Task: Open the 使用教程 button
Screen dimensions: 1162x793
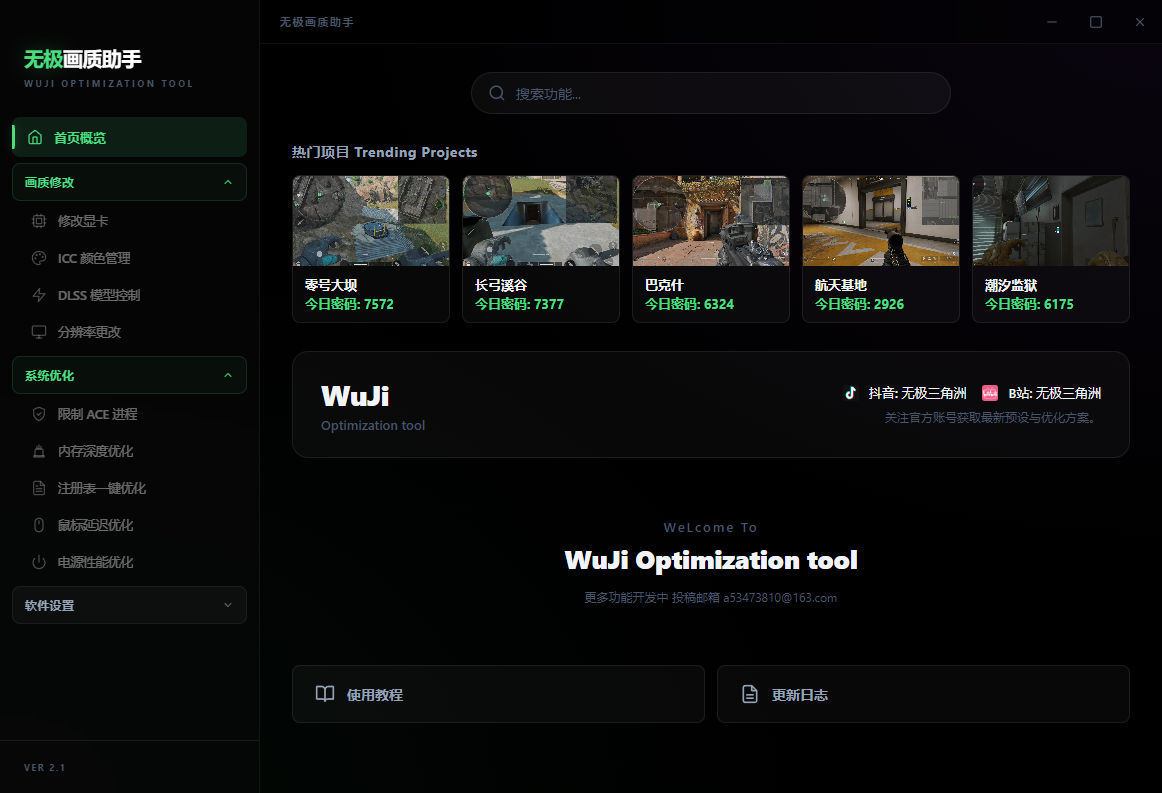Action: point(498,694)
